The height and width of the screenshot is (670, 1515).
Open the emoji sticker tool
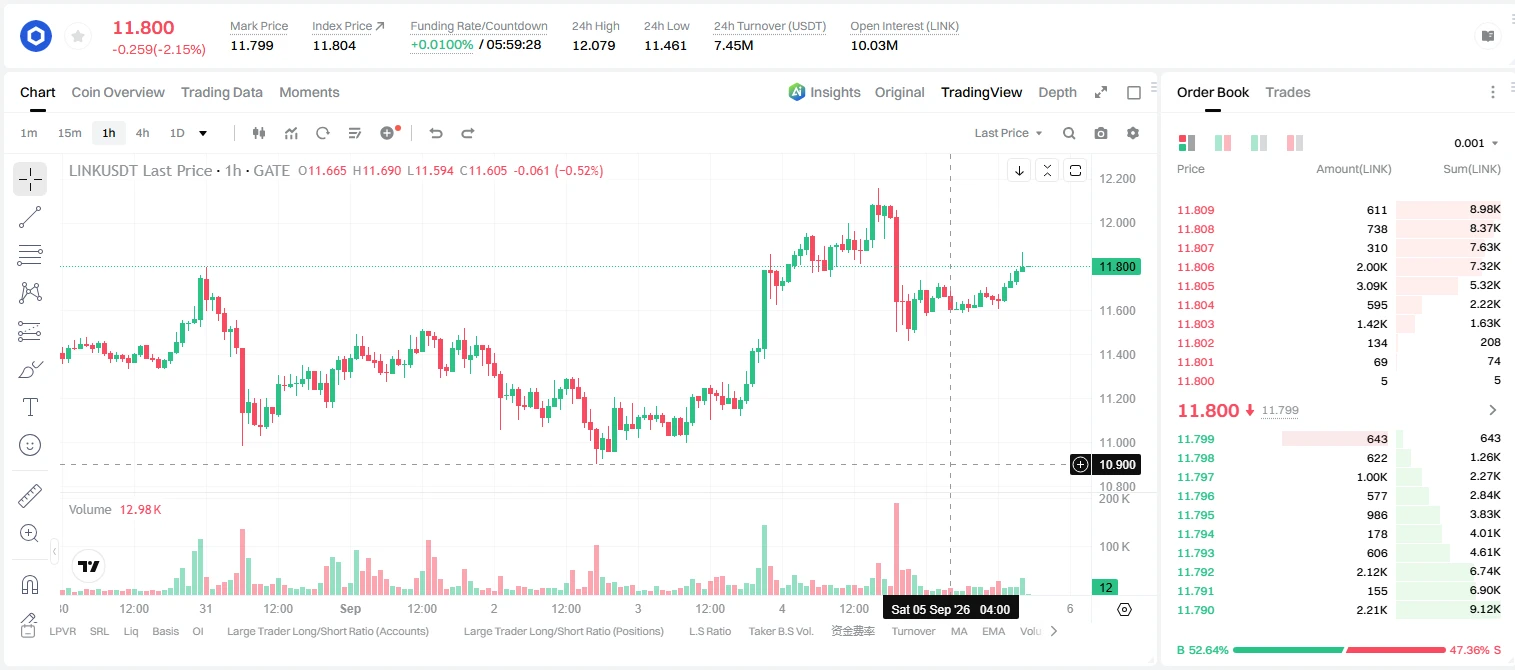coord(30,445)
